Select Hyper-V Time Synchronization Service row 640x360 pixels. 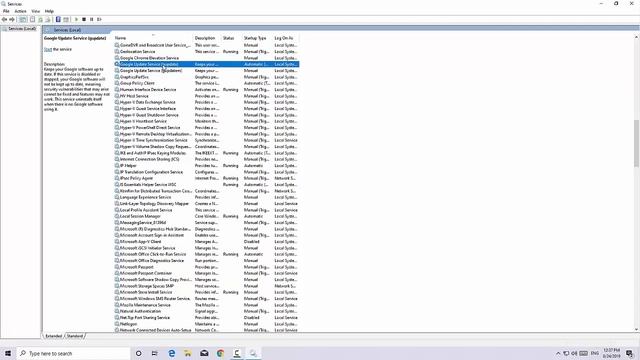pos(207,140)
